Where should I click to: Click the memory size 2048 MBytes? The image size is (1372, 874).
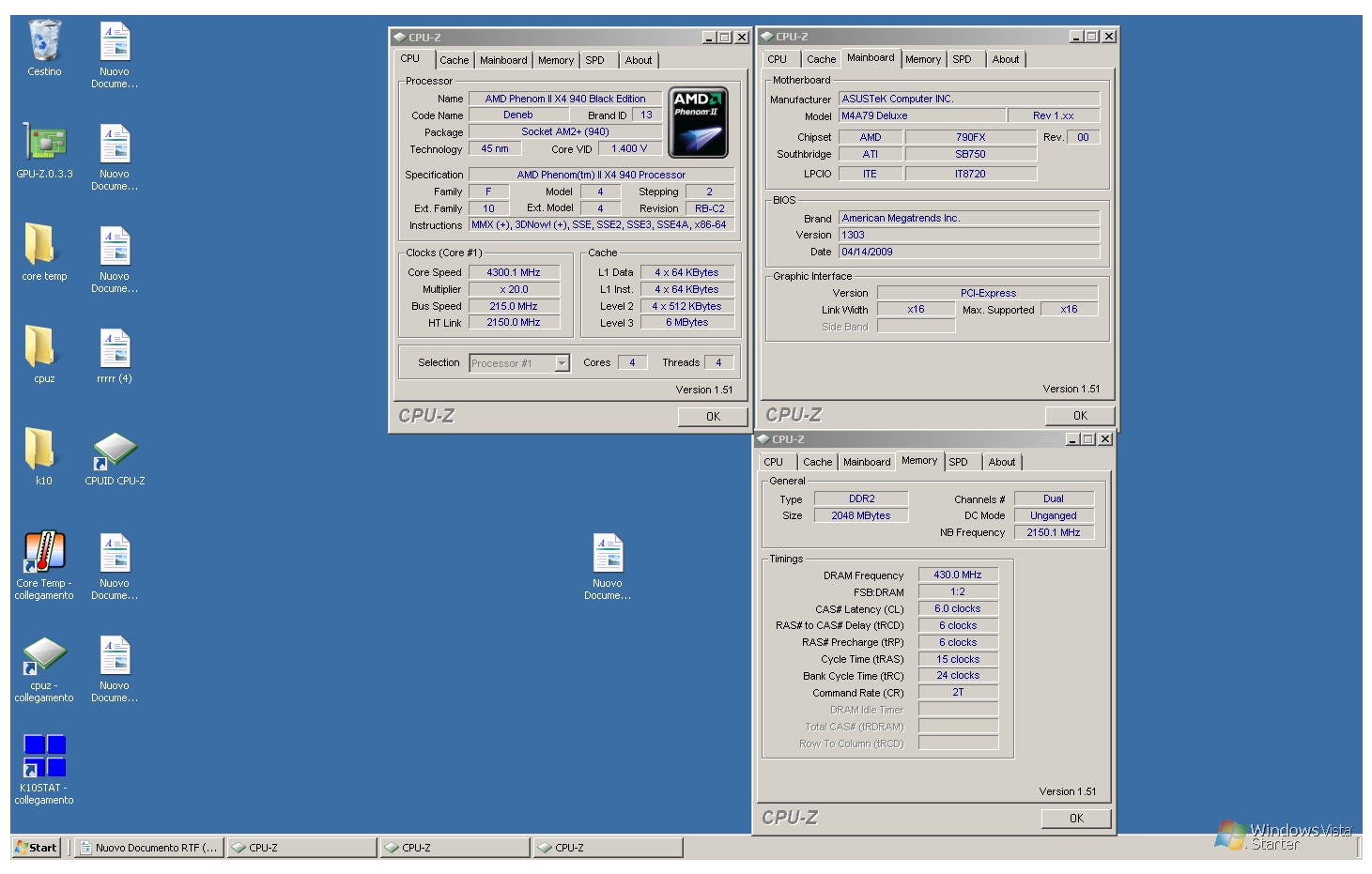pos(861,515)
